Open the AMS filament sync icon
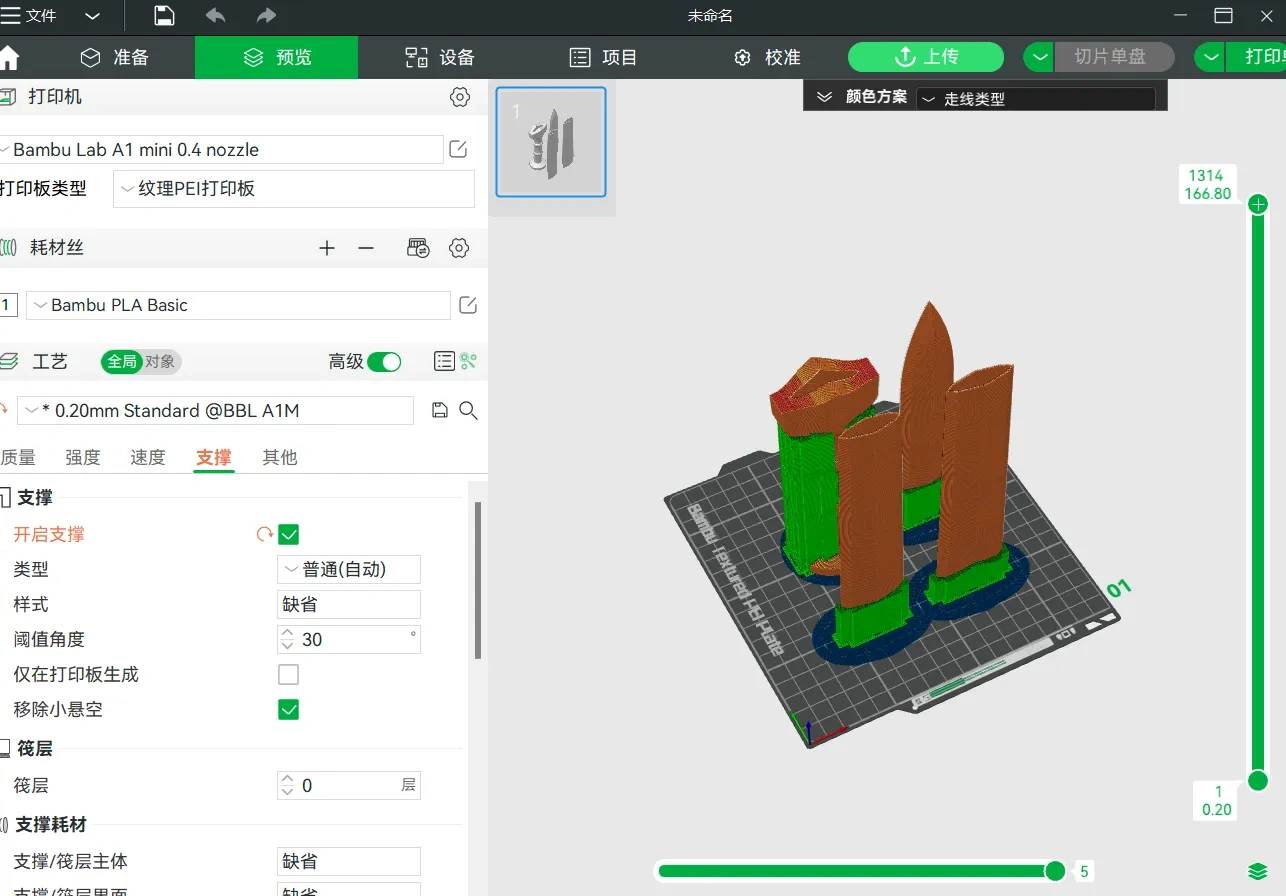 [x=418, y=248]
